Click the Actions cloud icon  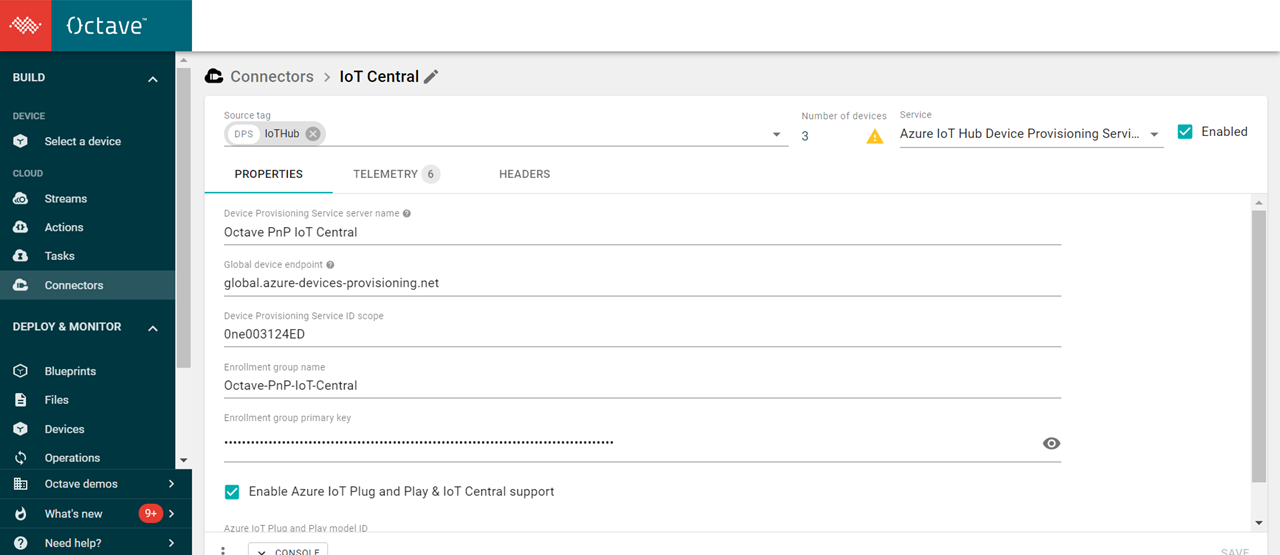pos(20,228)
